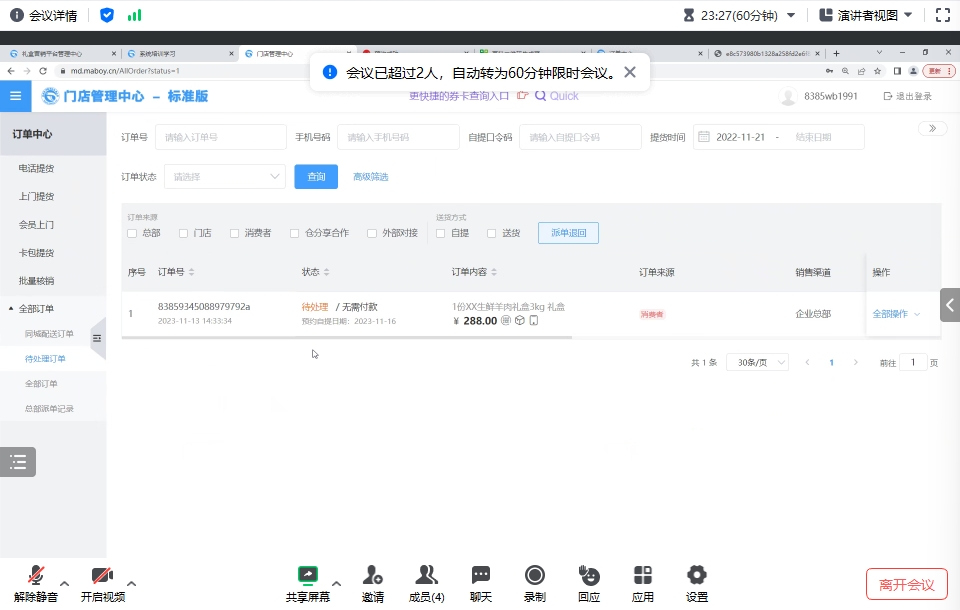Check the 总部 order source checkbox
This screenshot has width=960, height=610.
click(x=132, y=233)
